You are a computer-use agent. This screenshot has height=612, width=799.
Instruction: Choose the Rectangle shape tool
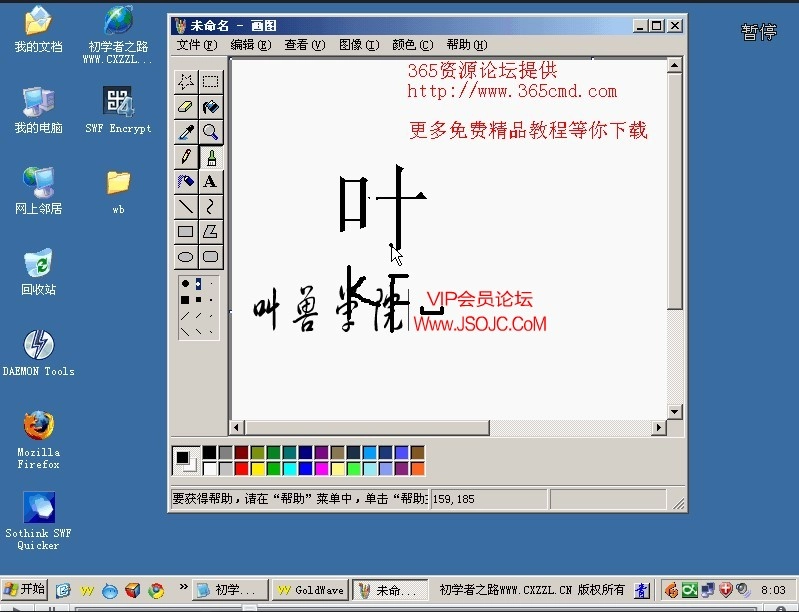[185, 232]
